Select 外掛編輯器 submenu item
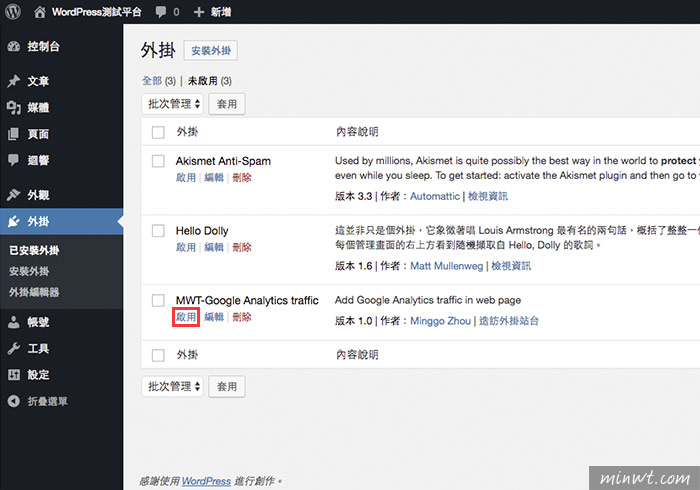 [x=34, y=292]
